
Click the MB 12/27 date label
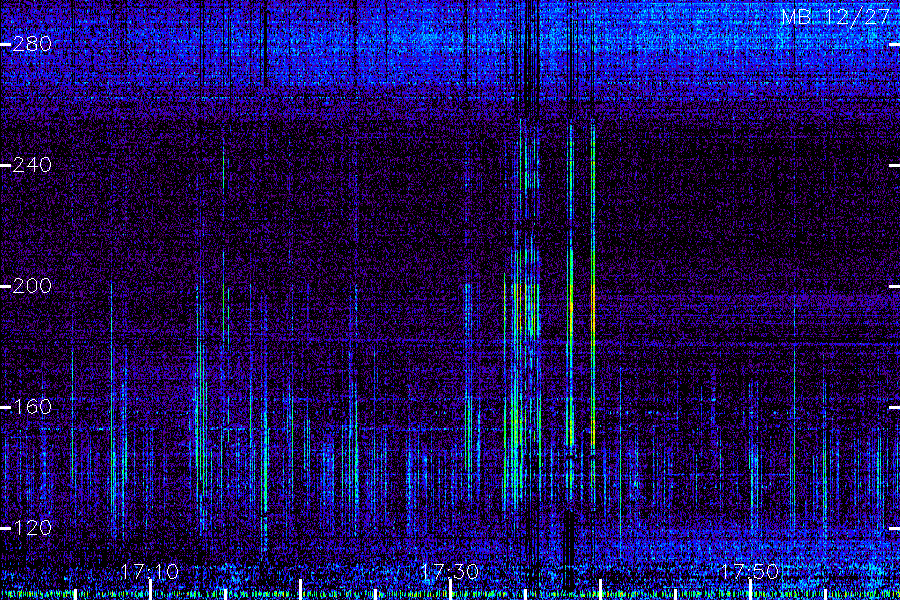tap(835, 17)
